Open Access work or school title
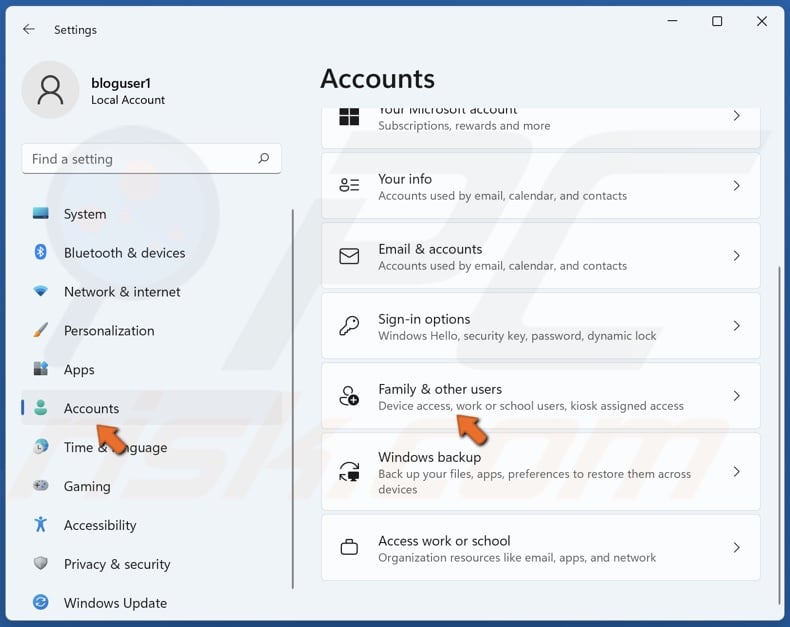The height and width of the screenshot is (627, 790). [444, 541]
